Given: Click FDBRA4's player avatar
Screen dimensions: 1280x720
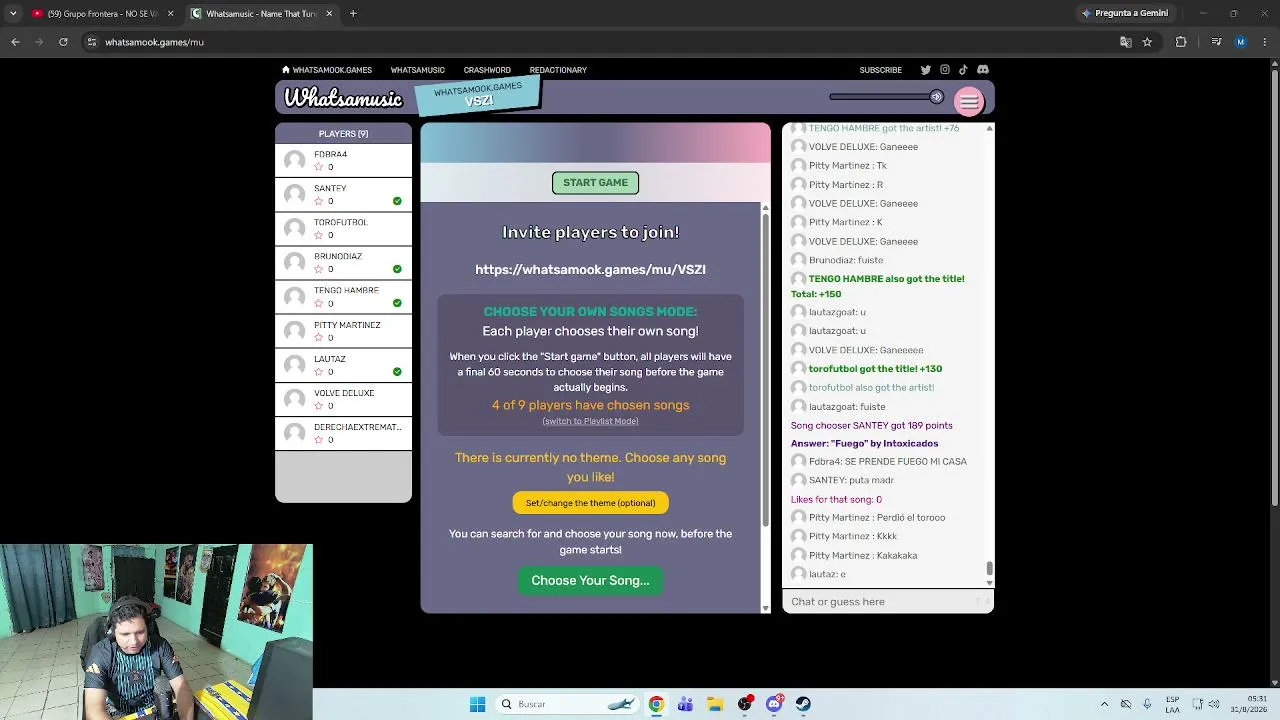Looking at the screenshot, I should pos(294,160).
